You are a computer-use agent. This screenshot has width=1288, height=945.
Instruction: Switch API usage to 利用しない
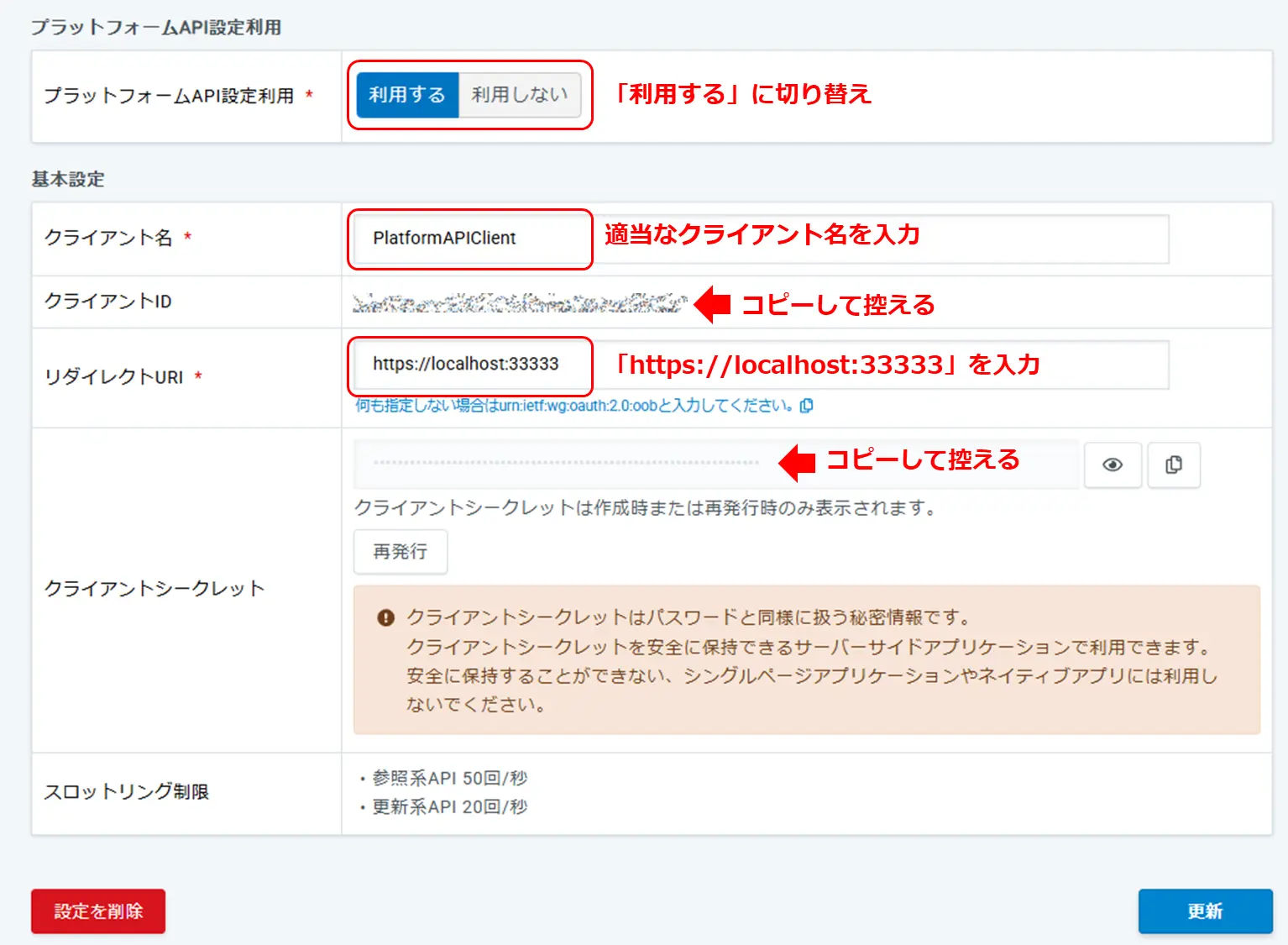click(x=521, y=95)
